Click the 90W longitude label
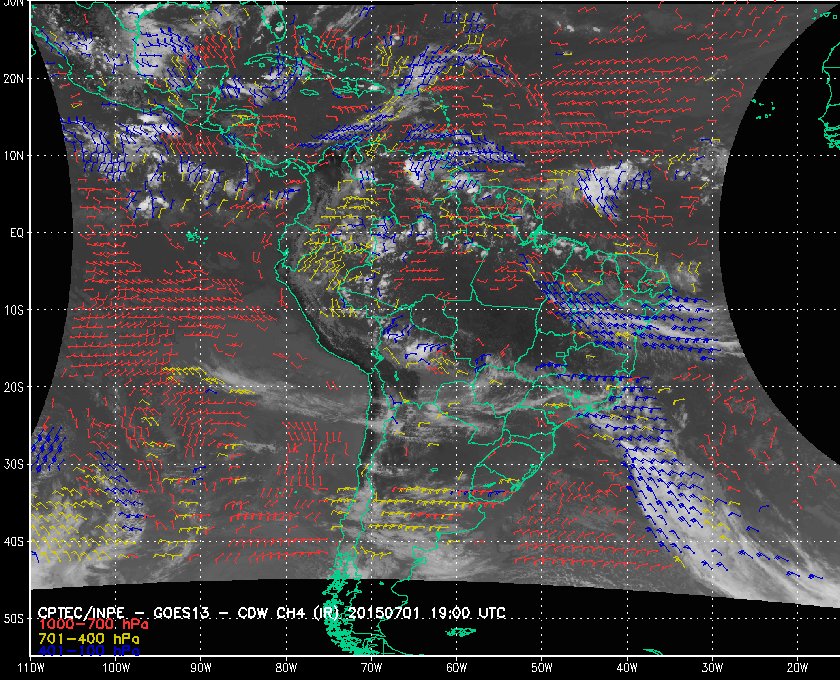The image size is (840, 680). coord(201,668)
